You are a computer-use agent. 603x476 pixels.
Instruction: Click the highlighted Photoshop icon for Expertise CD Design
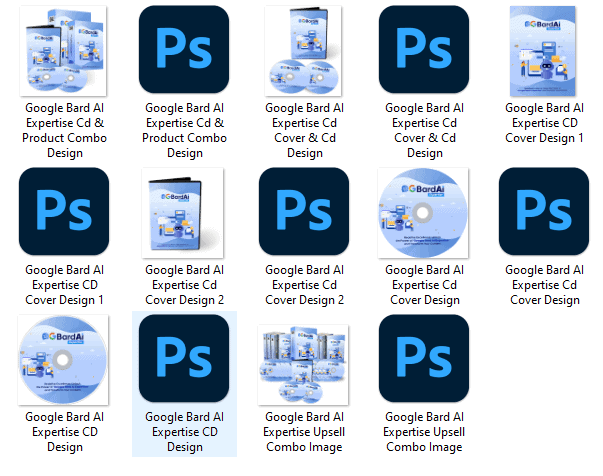coord(184,358)
